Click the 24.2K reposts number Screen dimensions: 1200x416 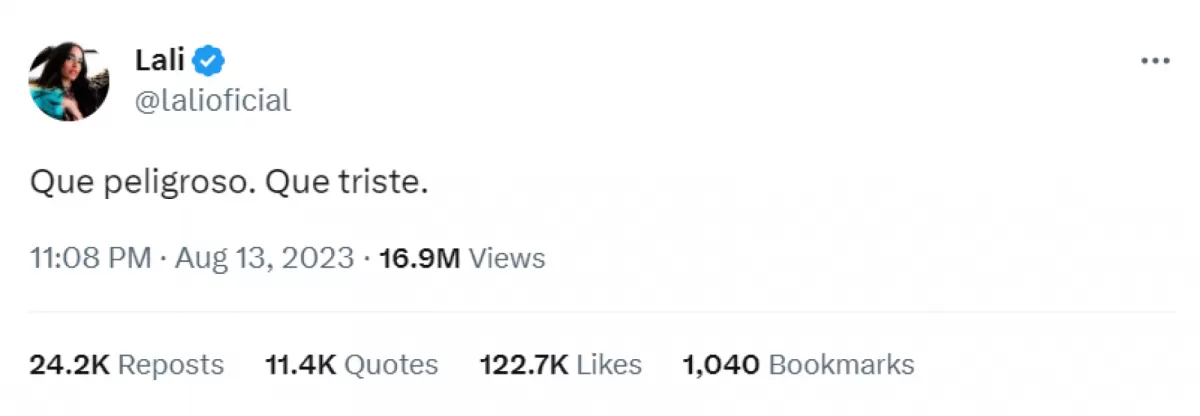tap(68, 364)
